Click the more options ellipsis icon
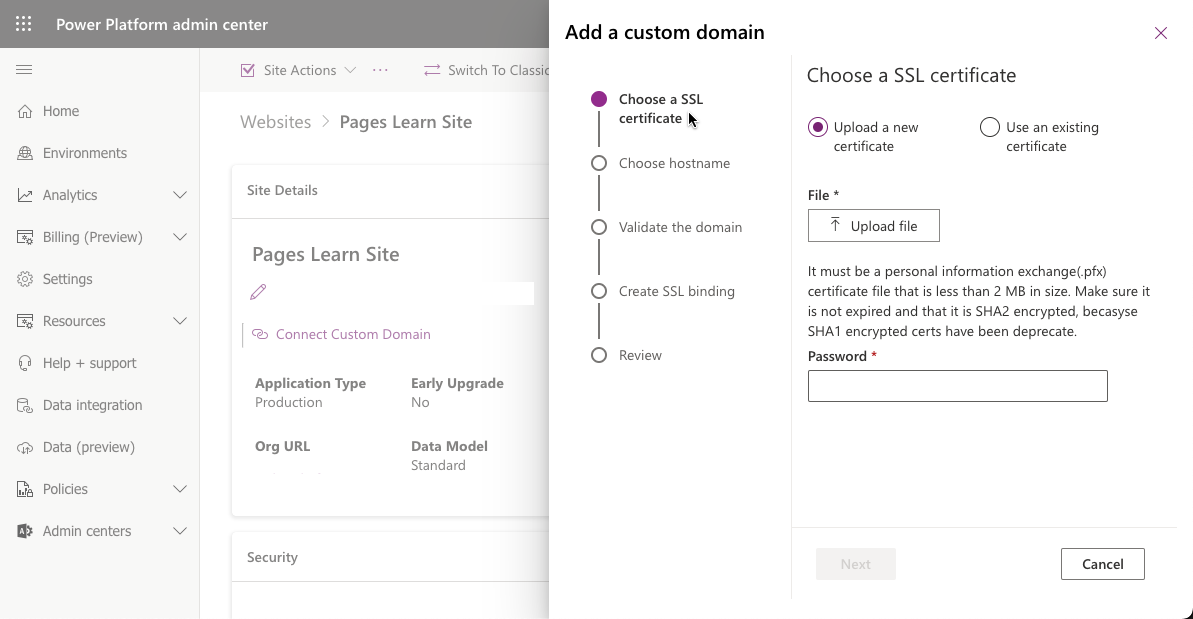 380,70
